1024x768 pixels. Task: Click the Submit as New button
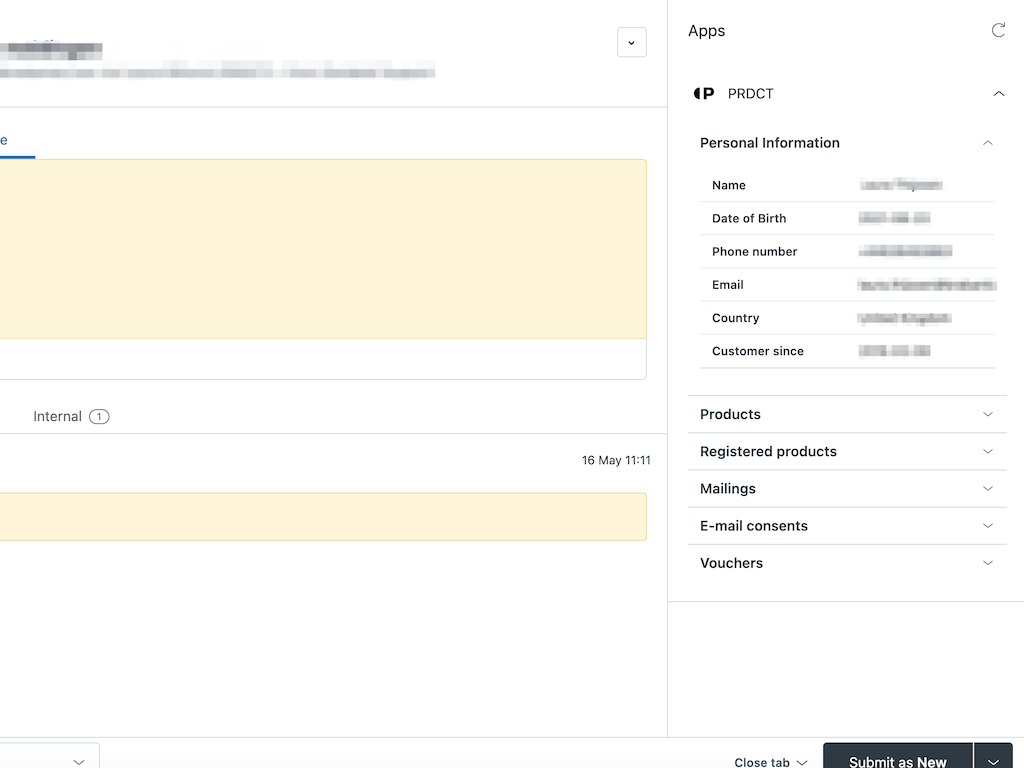pyautogui.click(x=897, y=759)
